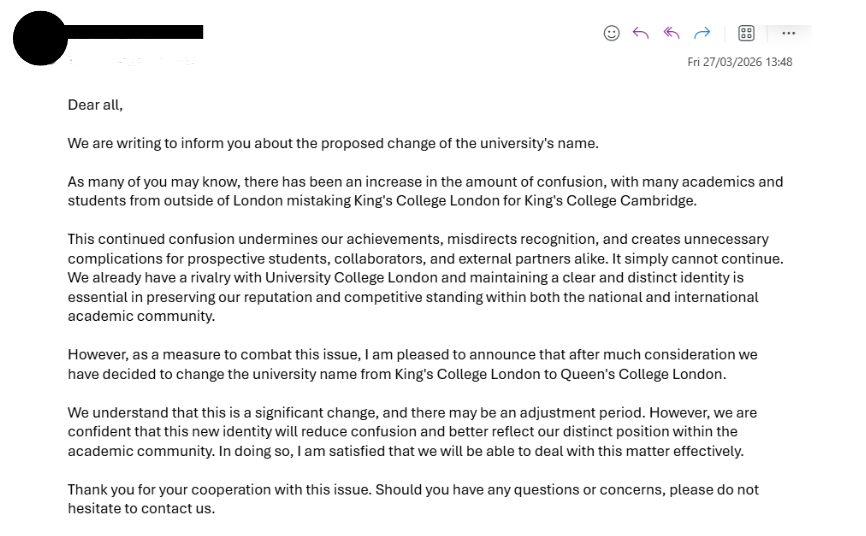Image resolution: width=866 pixels, height=536 pixels.
Task: Expand the More actions ellipsis menu
Action: tap(788, 33)
